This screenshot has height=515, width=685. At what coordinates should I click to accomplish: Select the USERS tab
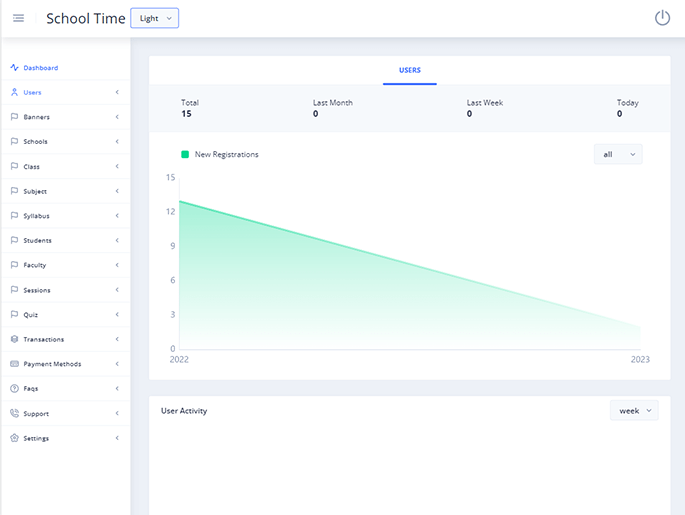click(x=410, y=70)
